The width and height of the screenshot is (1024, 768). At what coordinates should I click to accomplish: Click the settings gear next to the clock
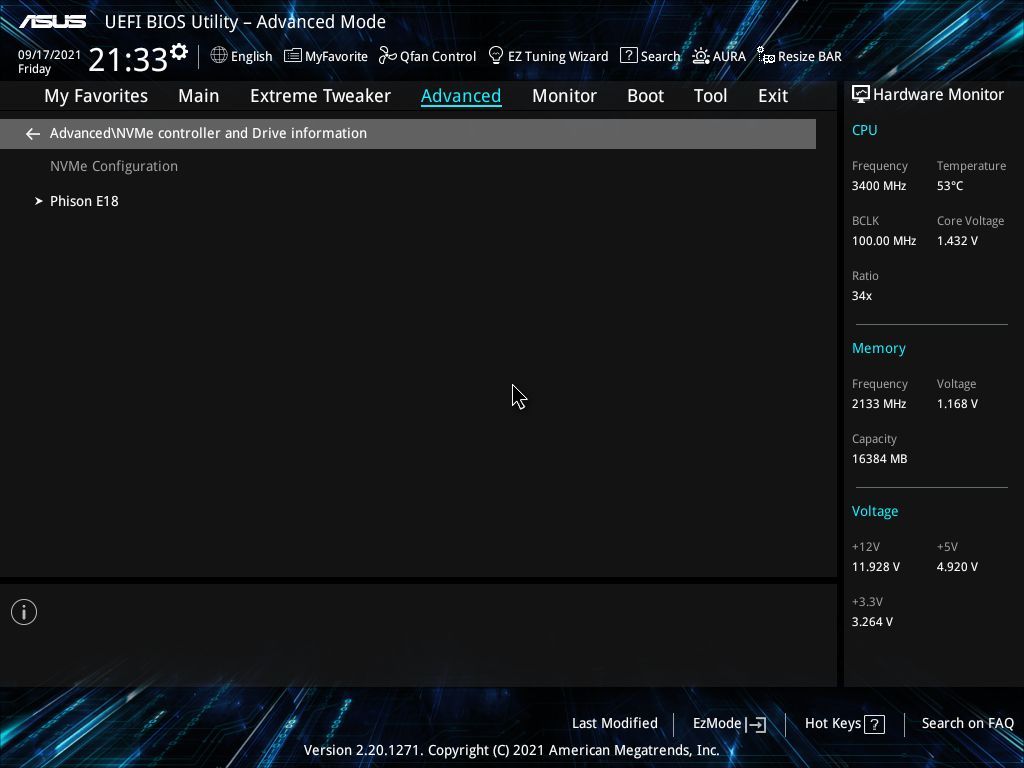(x=179, y=52)
